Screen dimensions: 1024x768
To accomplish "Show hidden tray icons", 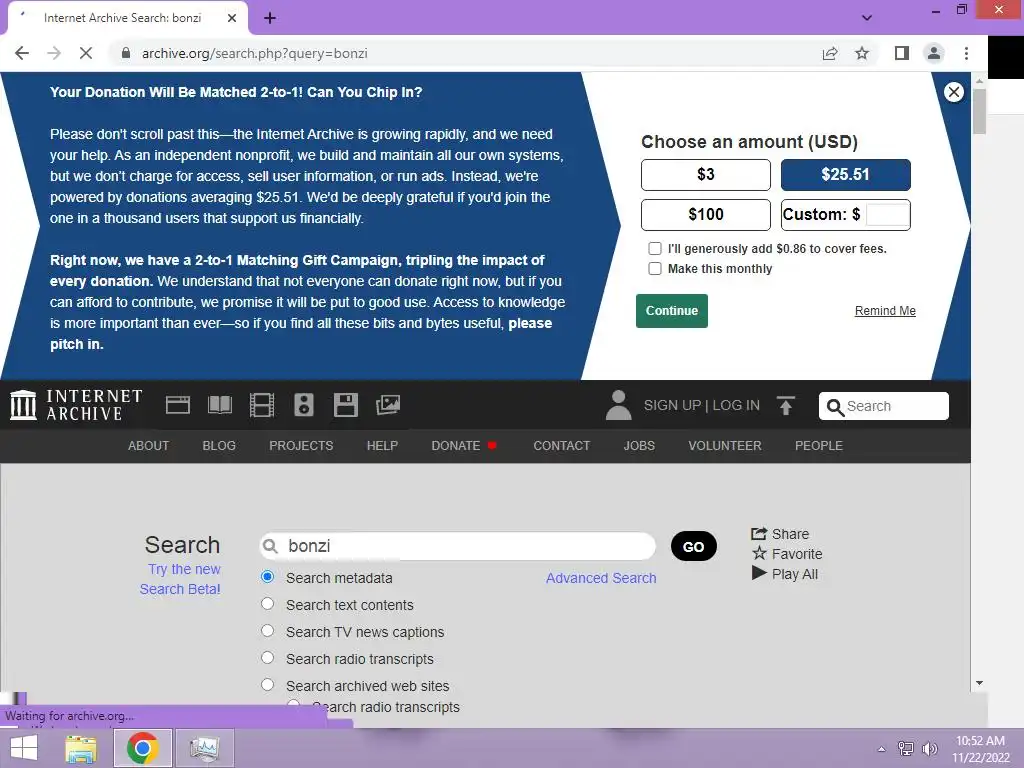I will click(881, 749).
